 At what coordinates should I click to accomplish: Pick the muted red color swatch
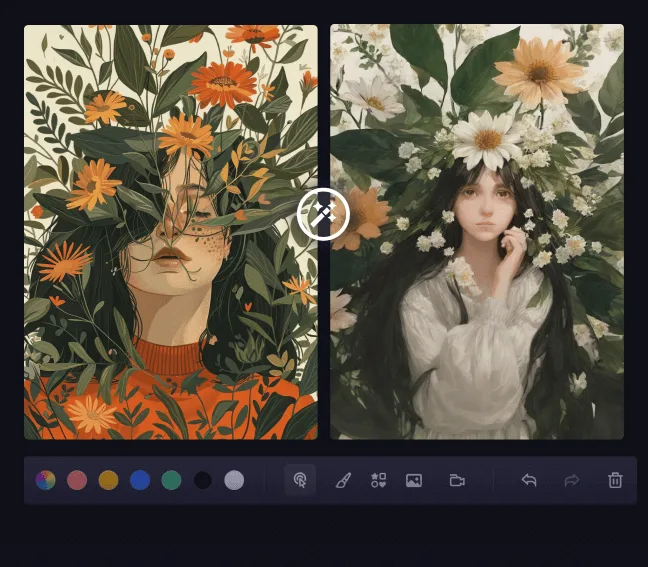[x=77, y=480]
